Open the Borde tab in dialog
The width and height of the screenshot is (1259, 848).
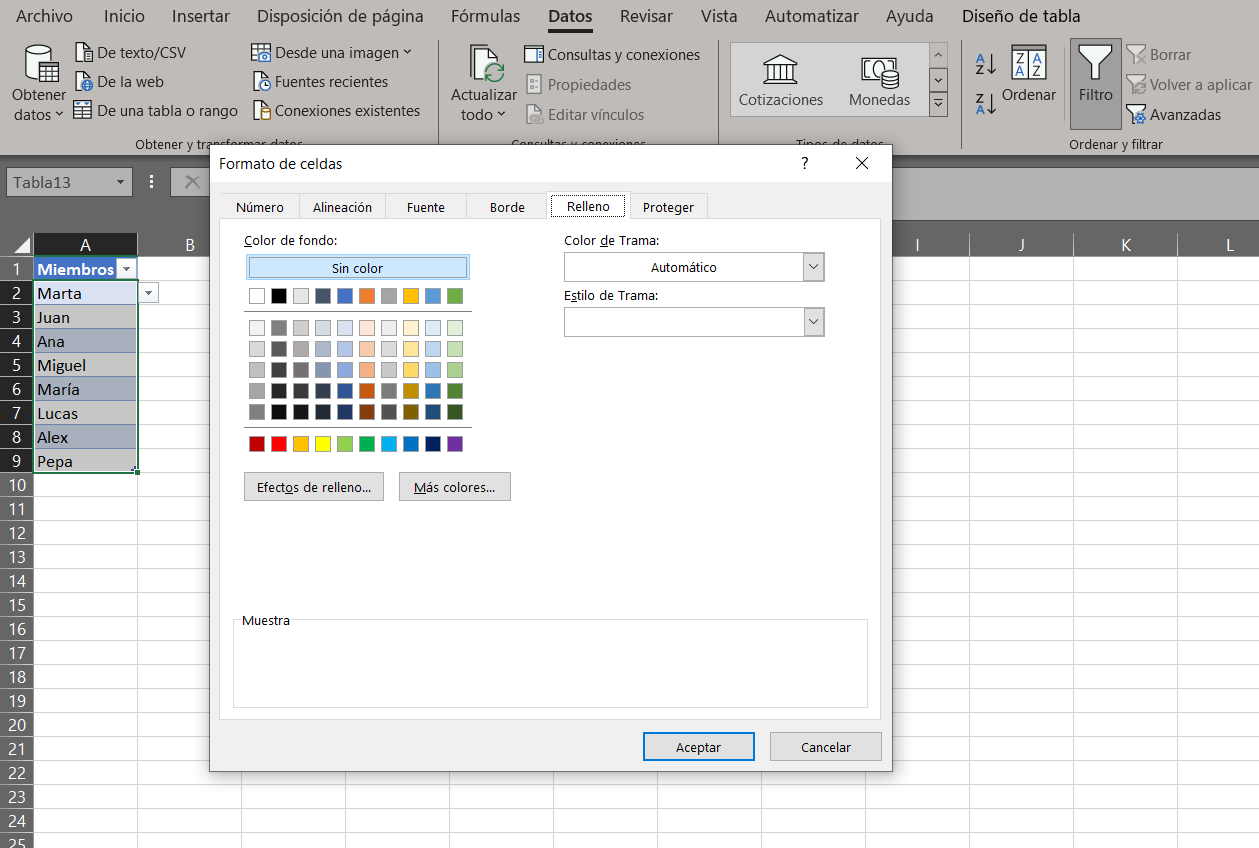click(x=507, y=207)
